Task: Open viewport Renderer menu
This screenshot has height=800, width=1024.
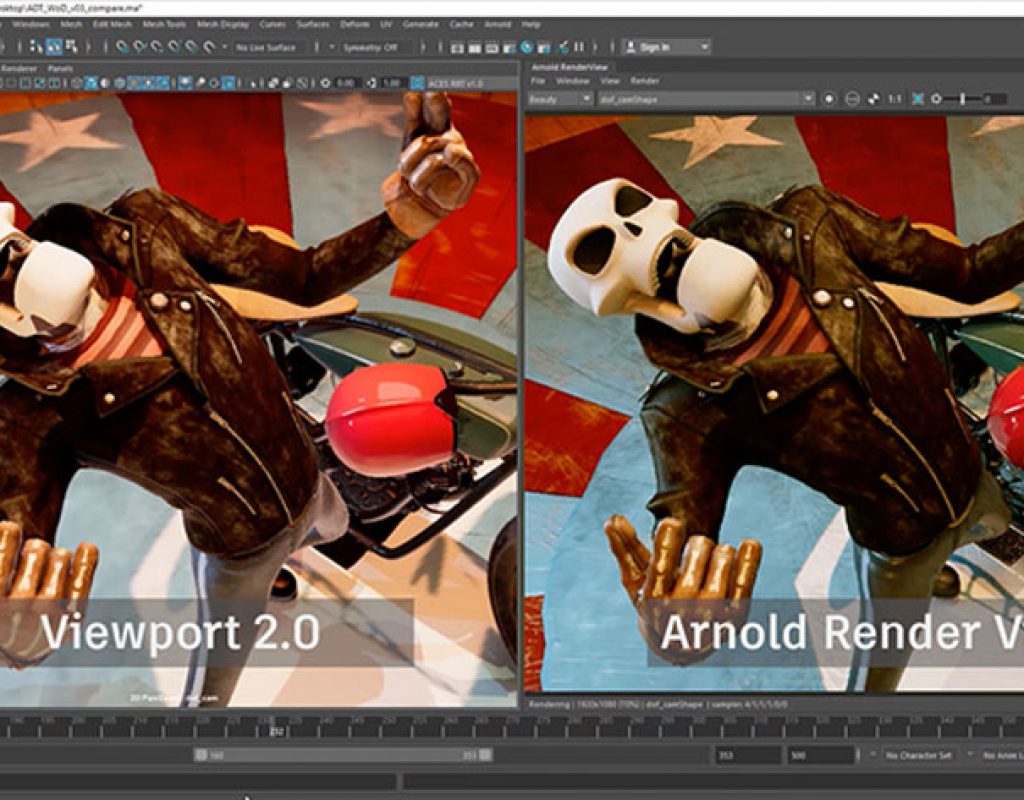Action: [18, 69]
